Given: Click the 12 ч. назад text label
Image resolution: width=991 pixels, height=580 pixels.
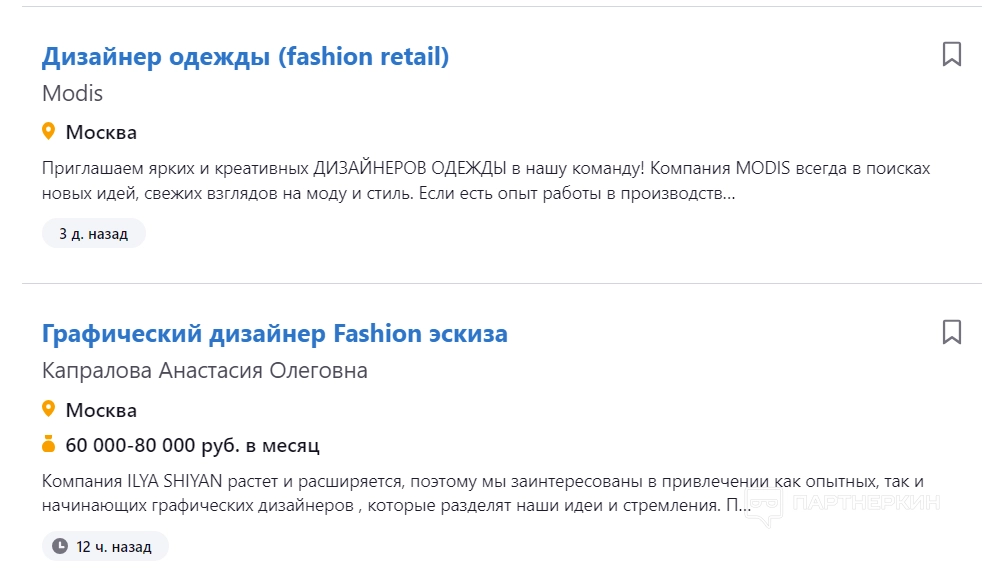Looking at the screenshot, I should click(114, 547).
